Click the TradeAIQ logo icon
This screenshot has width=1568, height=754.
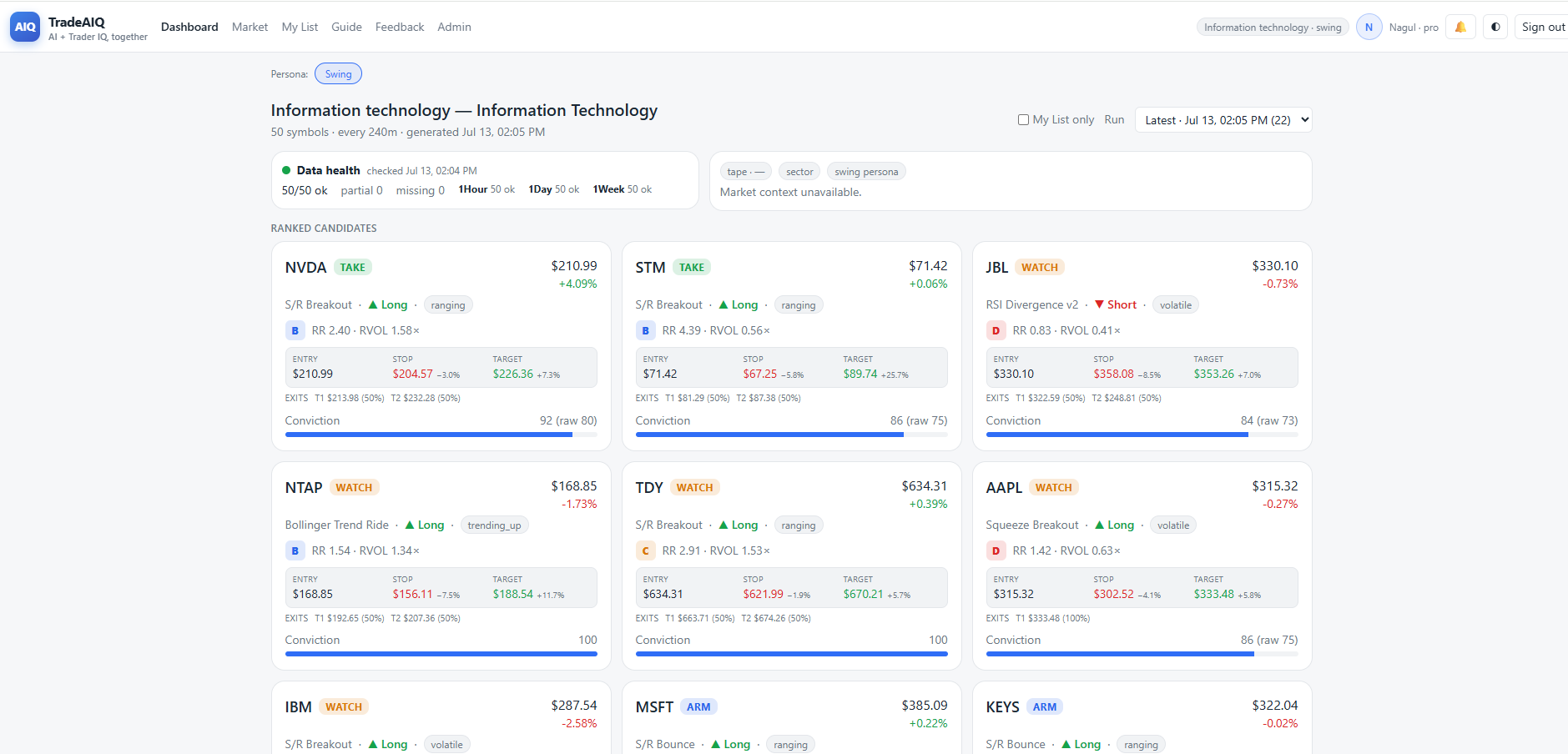[25, 27]
